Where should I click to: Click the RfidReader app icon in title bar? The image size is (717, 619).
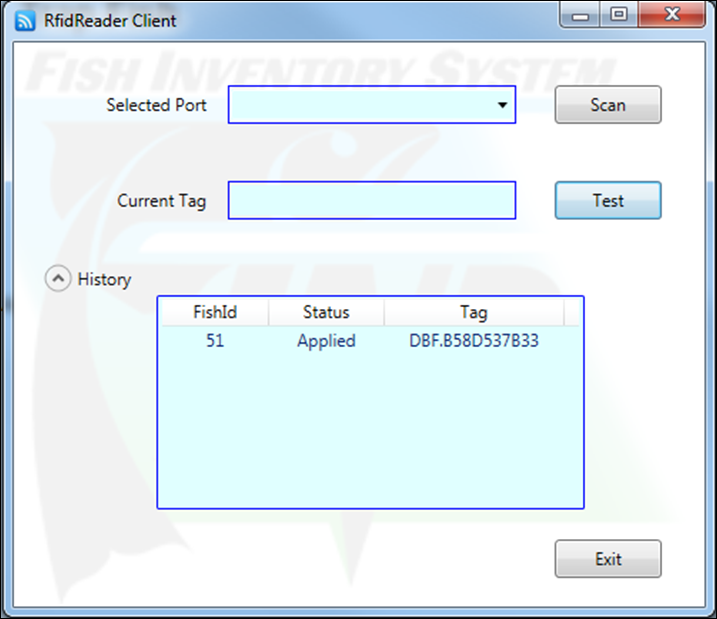click(26, 19)
